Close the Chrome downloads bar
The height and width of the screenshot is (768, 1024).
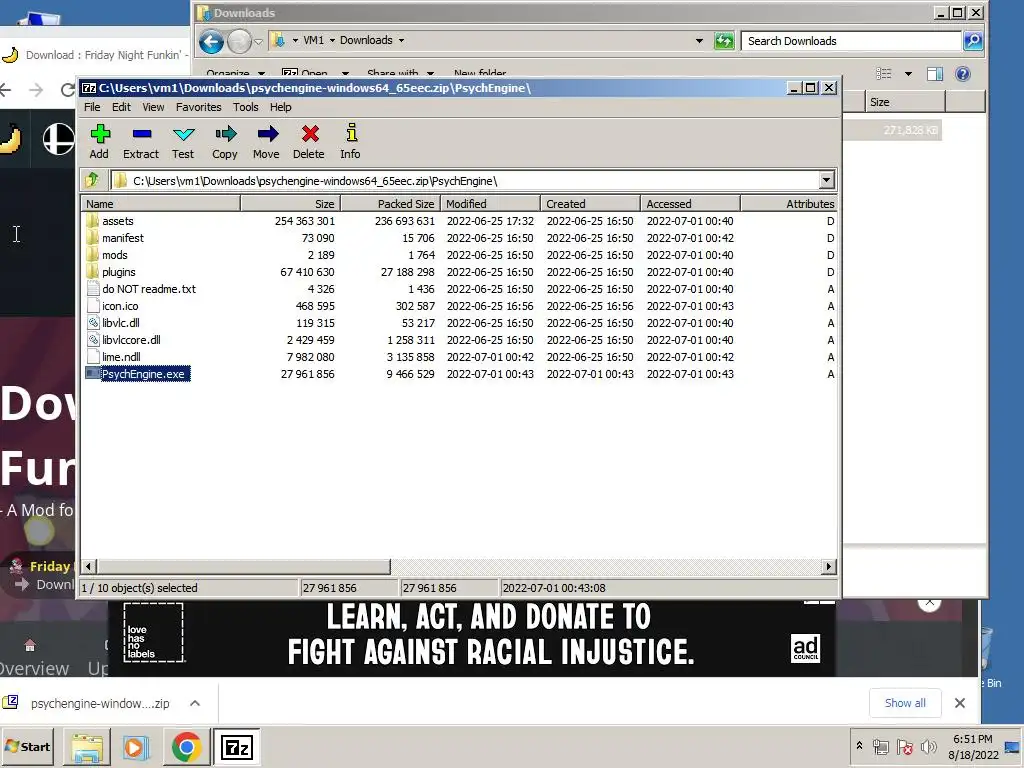click(x=960, y=703)
